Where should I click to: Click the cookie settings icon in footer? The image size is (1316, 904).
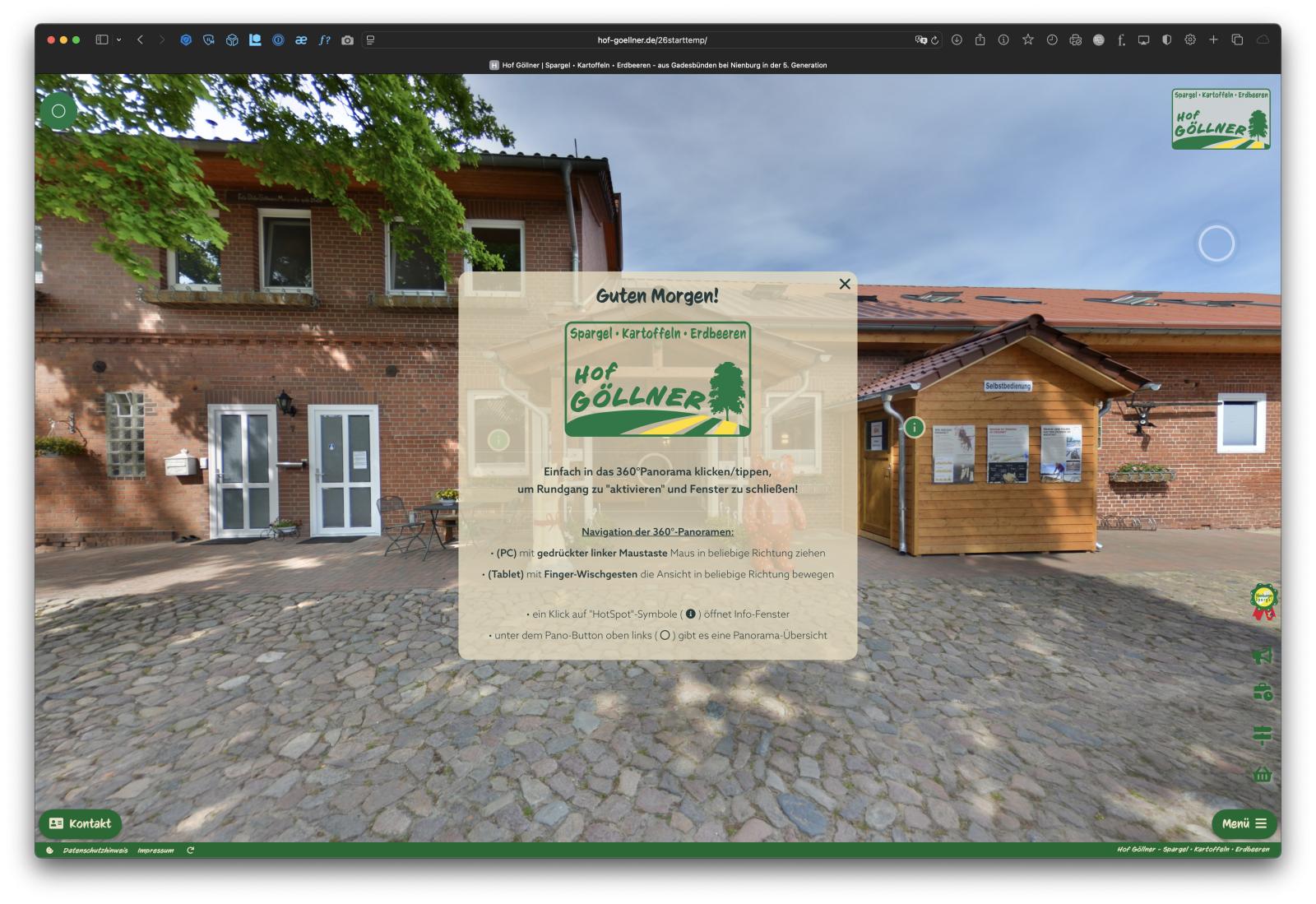[49, 851]
